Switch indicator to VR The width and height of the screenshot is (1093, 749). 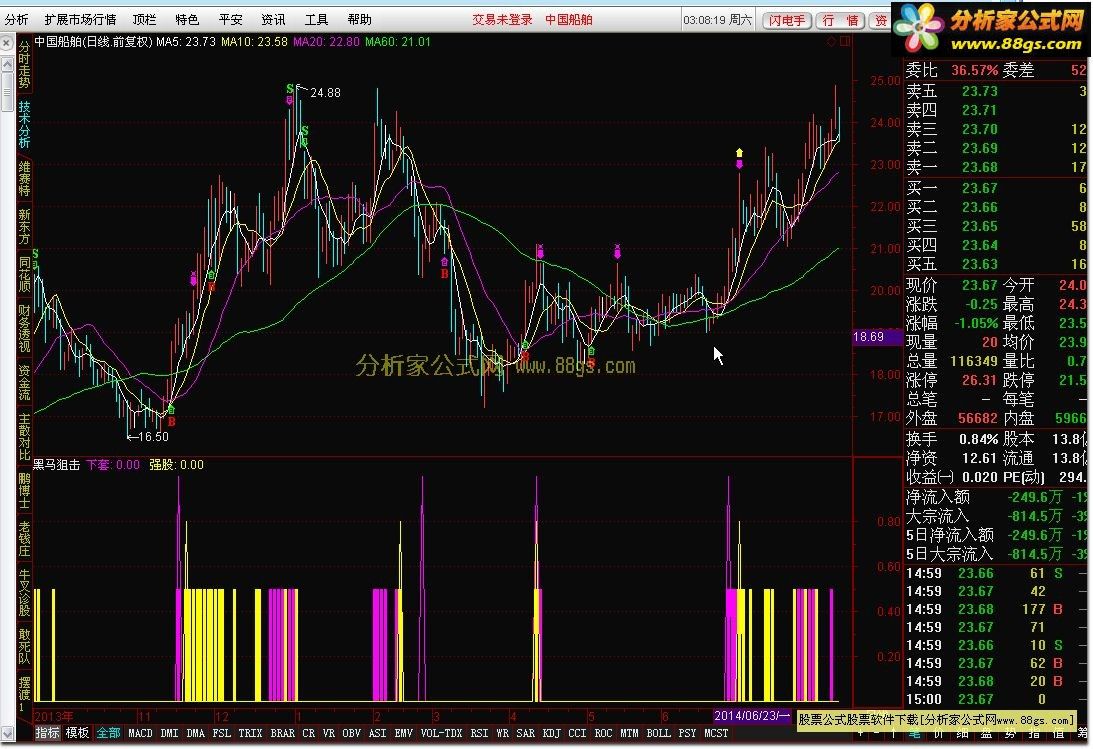(x=329, y=733)
